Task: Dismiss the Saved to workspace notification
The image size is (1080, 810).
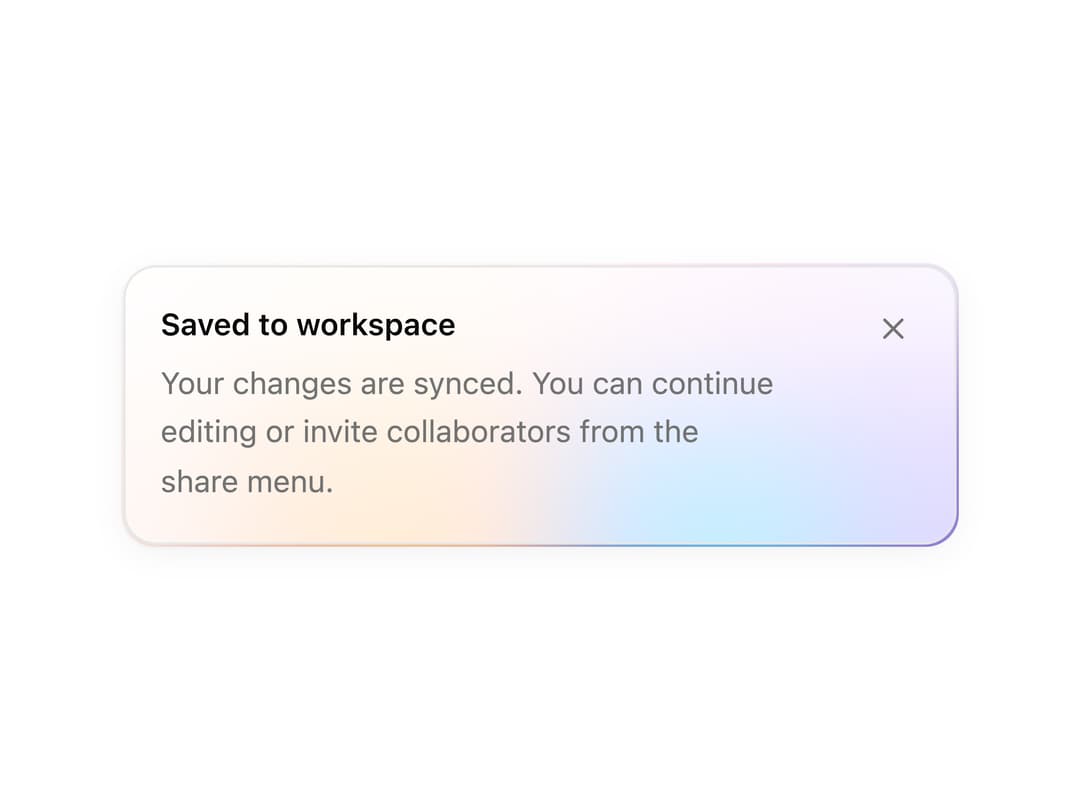Action: pyautogui.click(x=893, y=329)
